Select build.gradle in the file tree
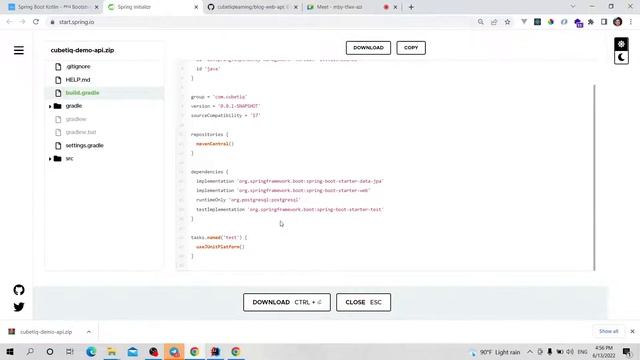Screen dimensions: 640x360 [82, 93]
